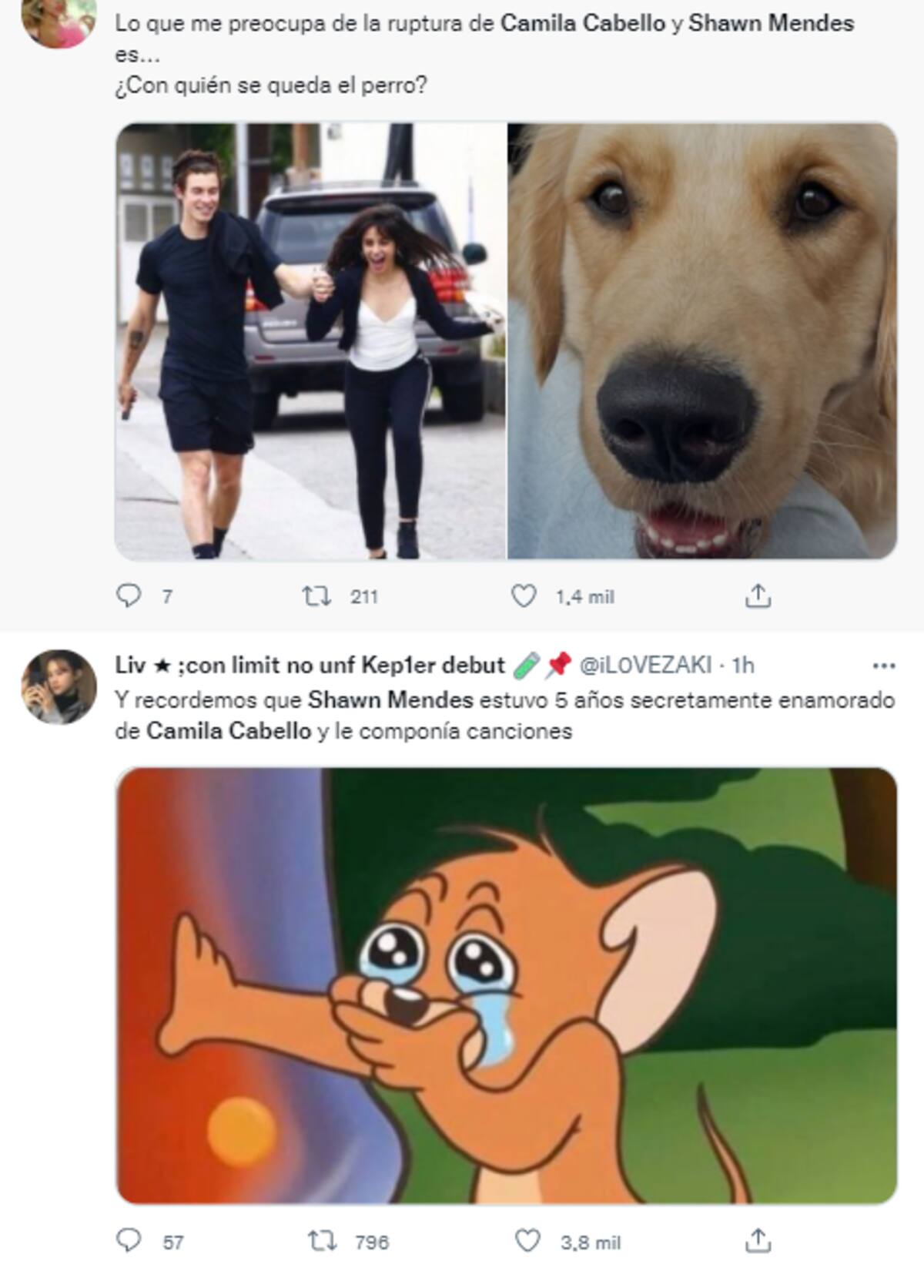This screenshot has width=924, height=1288.
Task: Open the Liv display name link
Action: (310, 665)
